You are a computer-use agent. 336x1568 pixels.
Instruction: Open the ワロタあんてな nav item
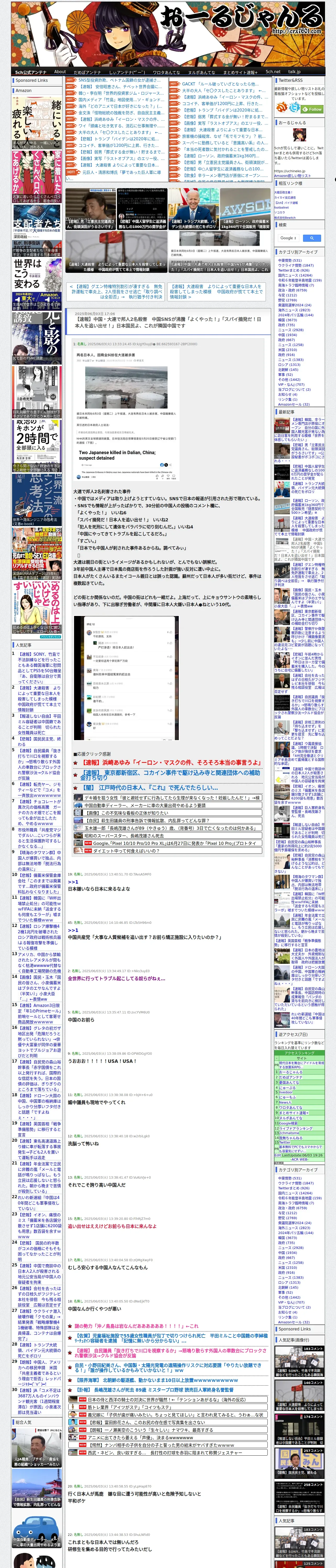(166, 72)
